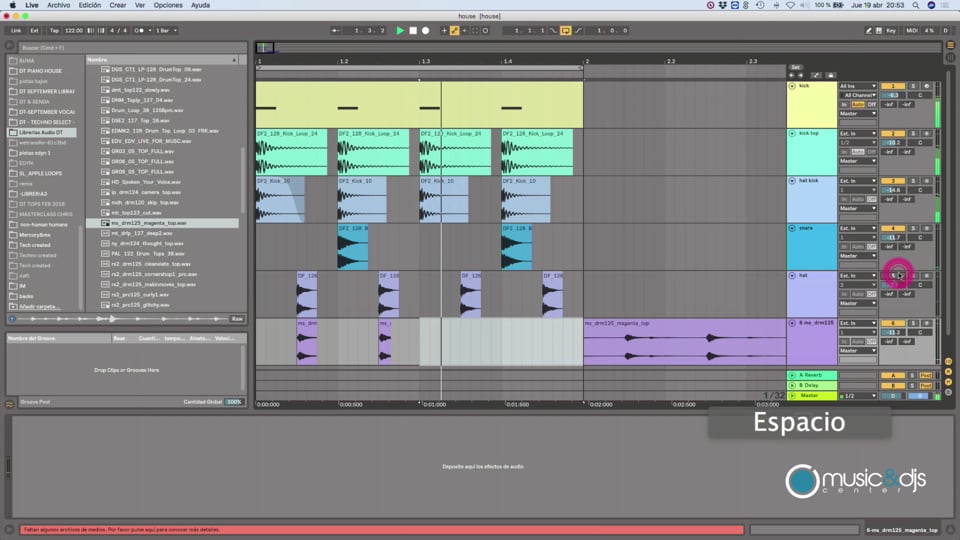Open the Crear menu

[x=118, y=5]
